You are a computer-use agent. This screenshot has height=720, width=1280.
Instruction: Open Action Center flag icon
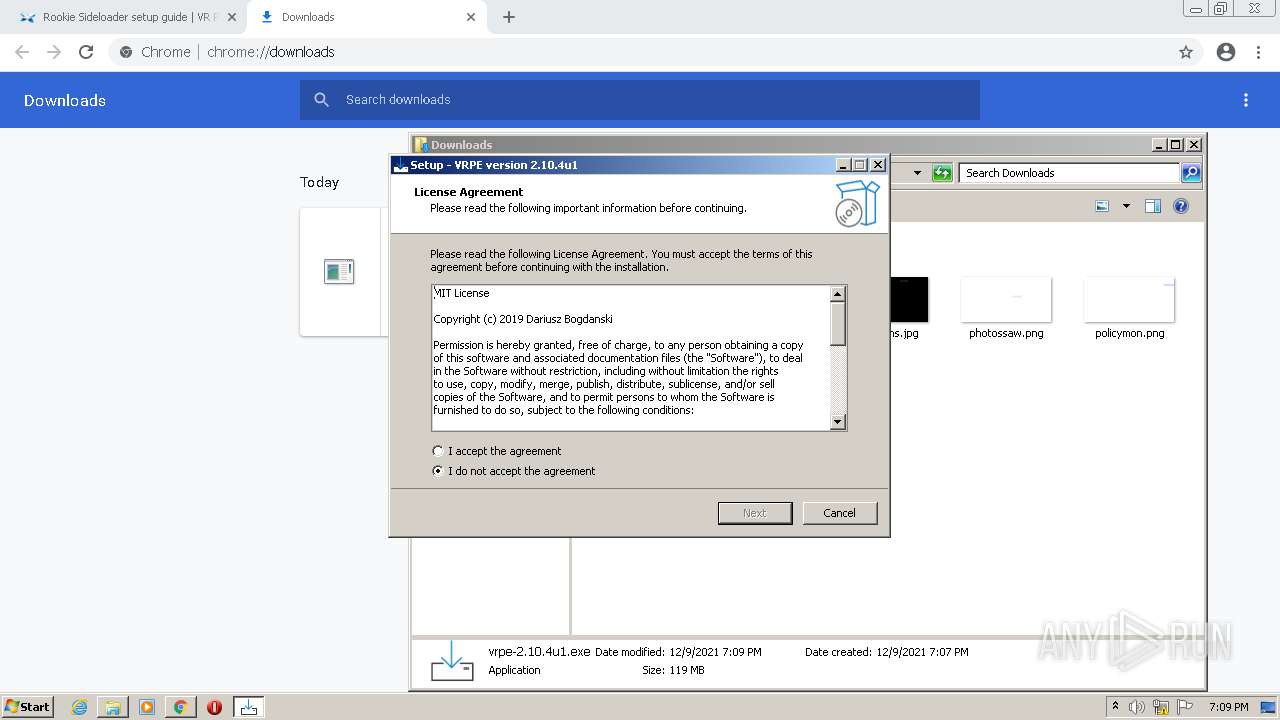click(1186, 707)
